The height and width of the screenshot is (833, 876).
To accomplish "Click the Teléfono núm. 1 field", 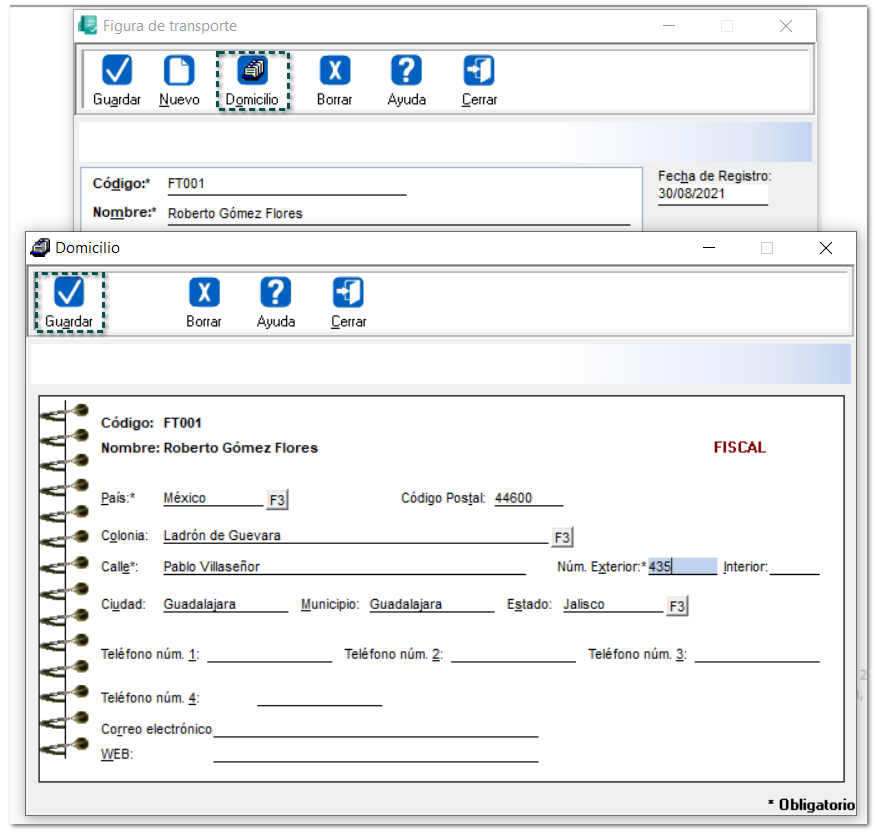I will (x=269, y=654).
